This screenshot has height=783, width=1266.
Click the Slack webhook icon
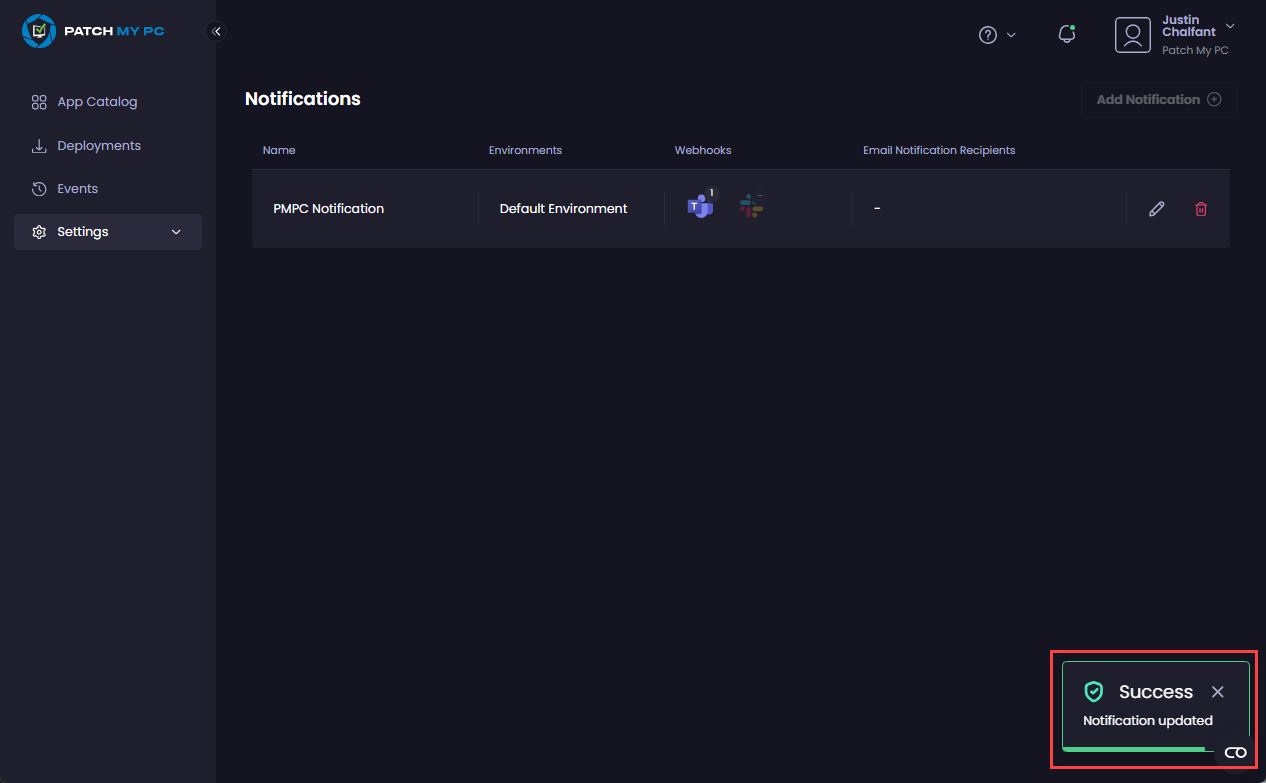tap(751, 207)
